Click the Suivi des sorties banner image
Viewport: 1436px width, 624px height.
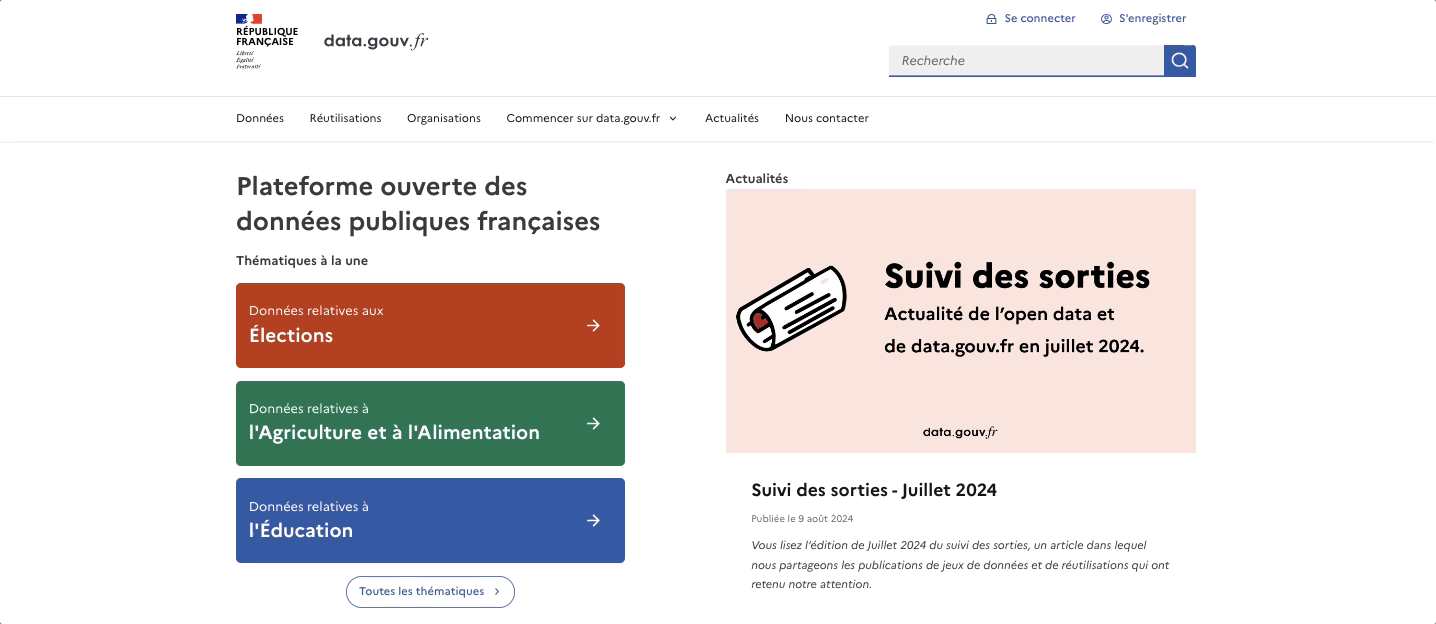pyautogui.click(x=960, y=320)
